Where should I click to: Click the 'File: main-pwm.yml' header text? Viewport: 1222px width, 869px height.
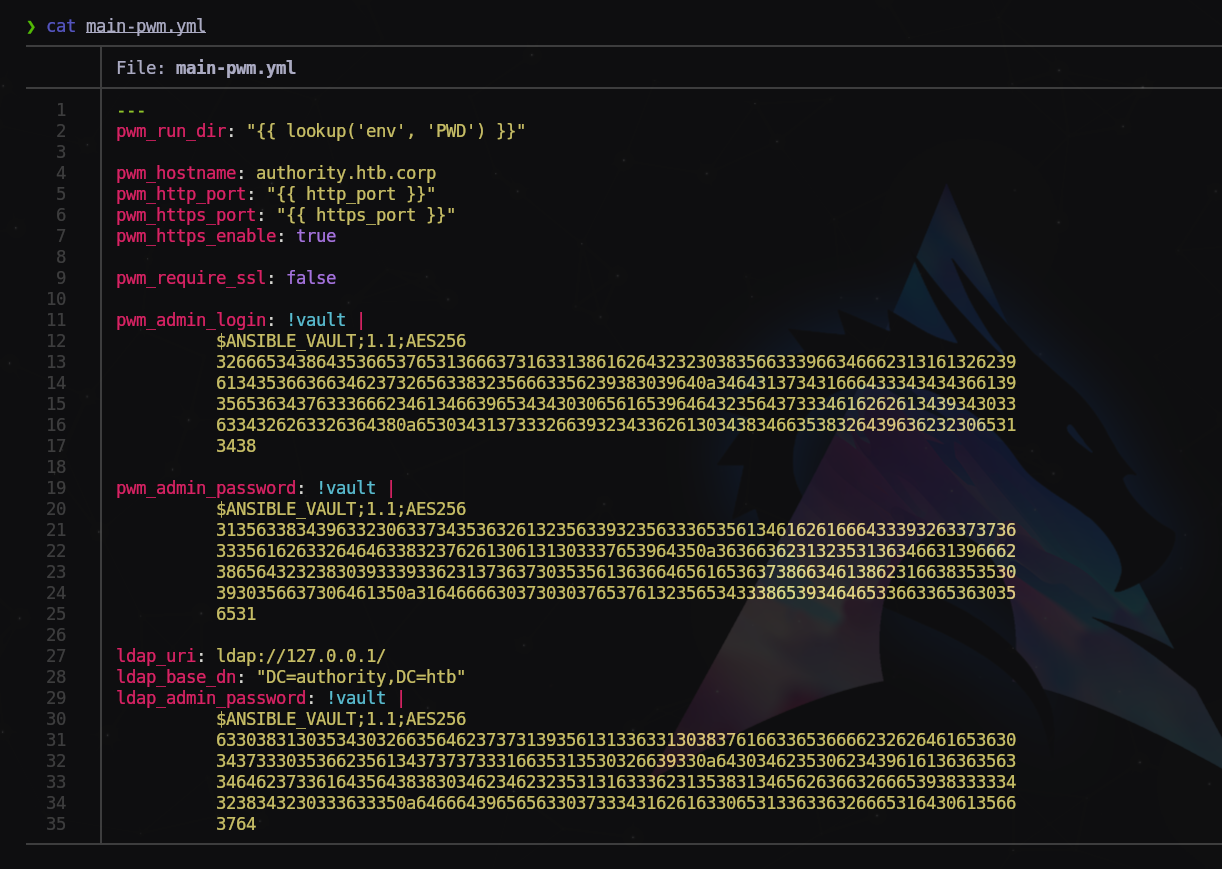tap(205, 68)
